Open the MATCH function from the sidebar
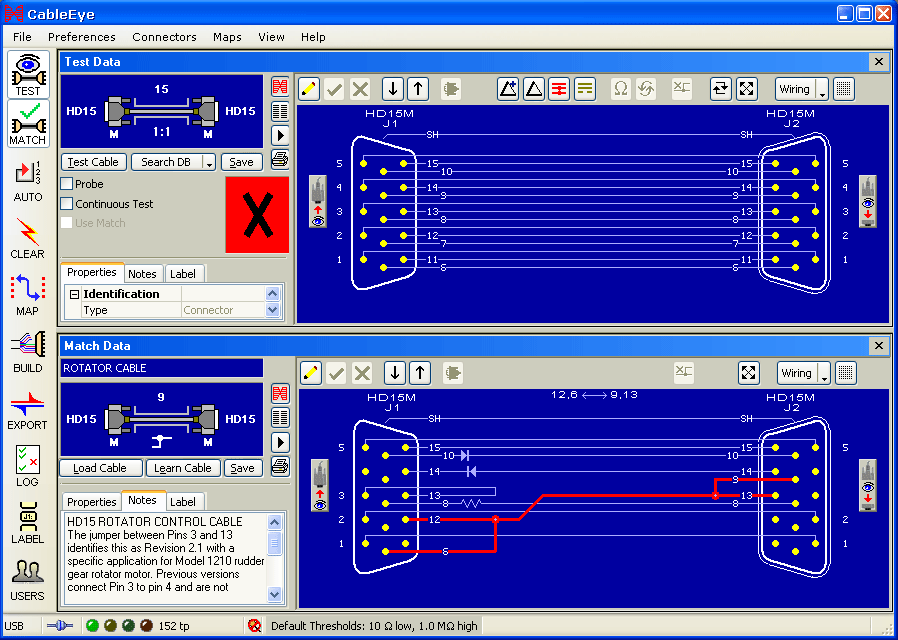This screenshot has width=898, height=640. click(27, 124)
